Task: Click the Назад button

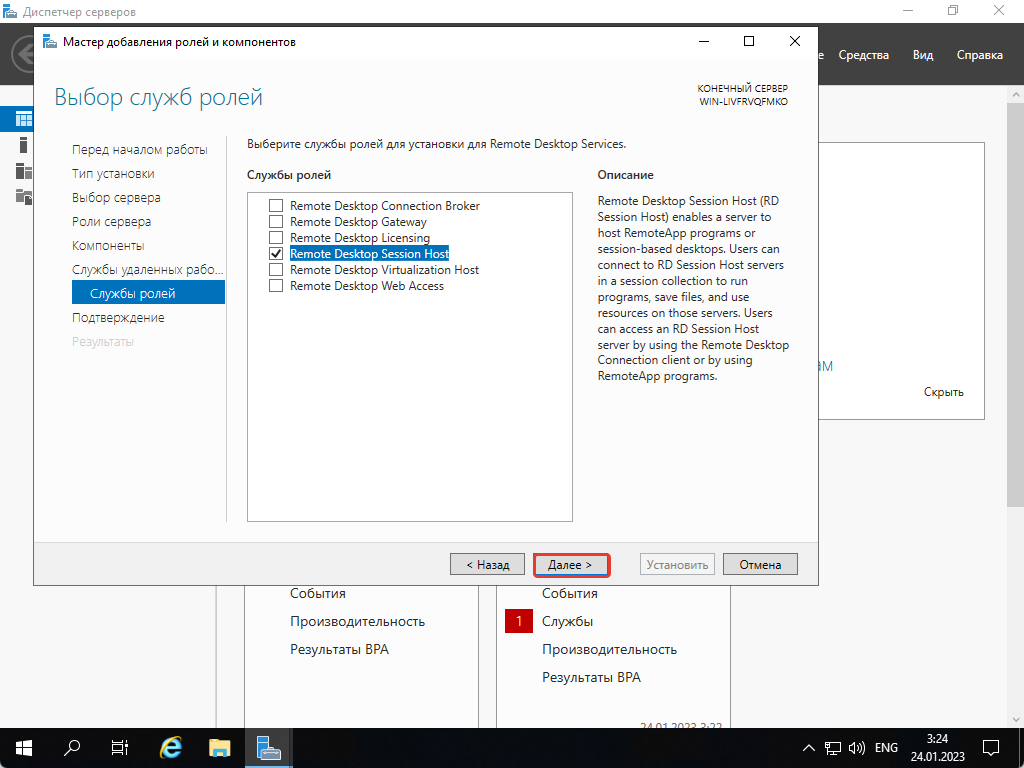Action: pos(487,565)
